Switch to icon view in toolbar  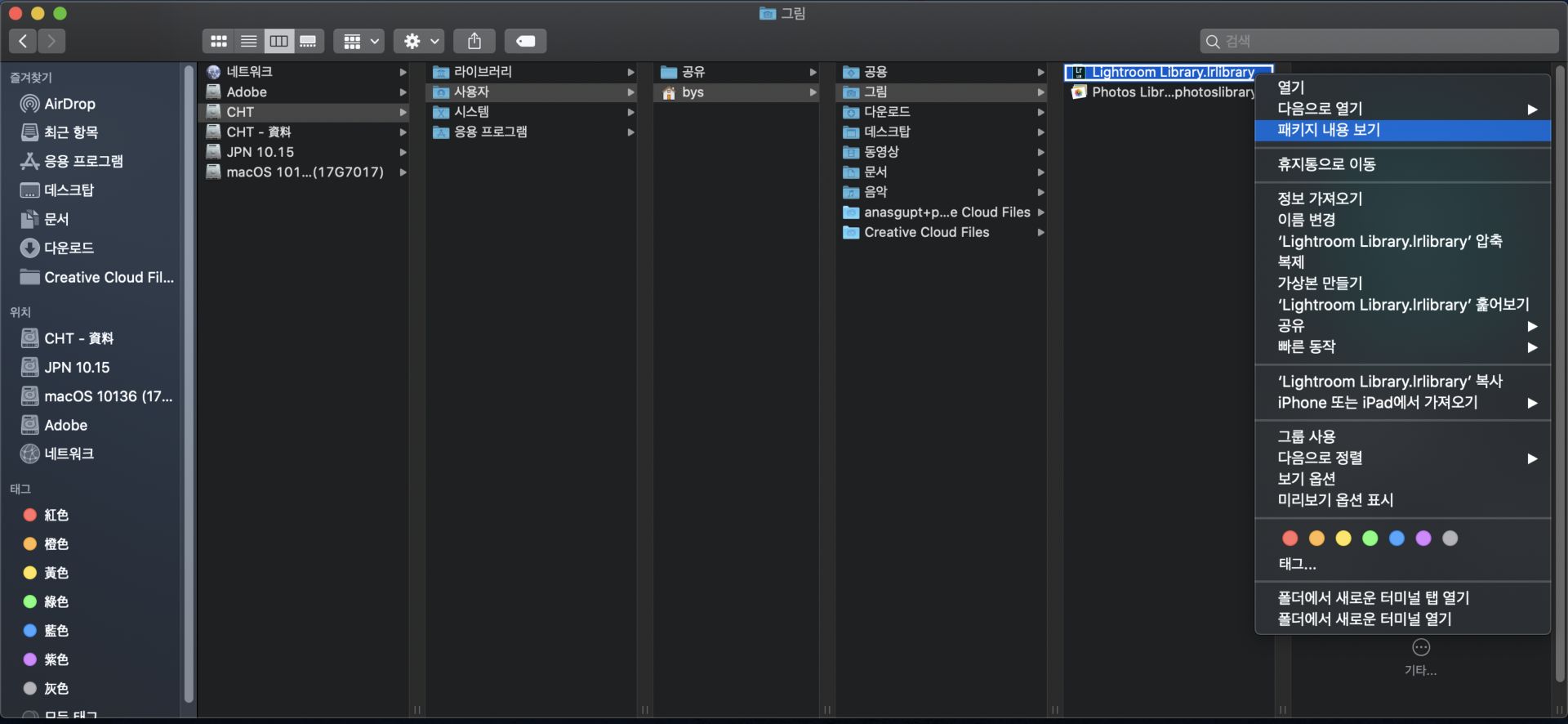click(x=218, y=41)
